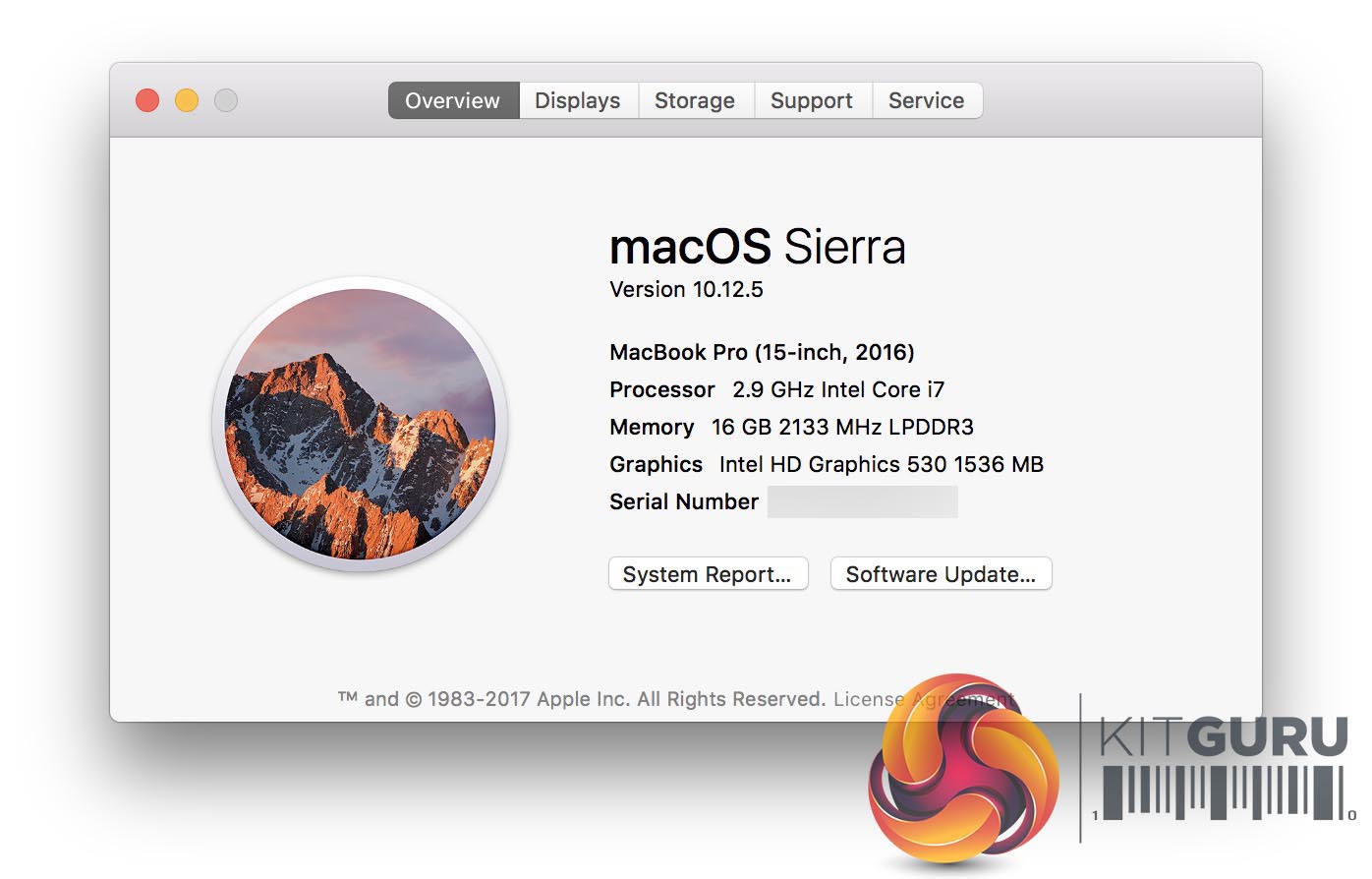Image resolution: width=1372 pixels, height=879 pixels.
Task: Open Software Update
Action: (941, 574)
